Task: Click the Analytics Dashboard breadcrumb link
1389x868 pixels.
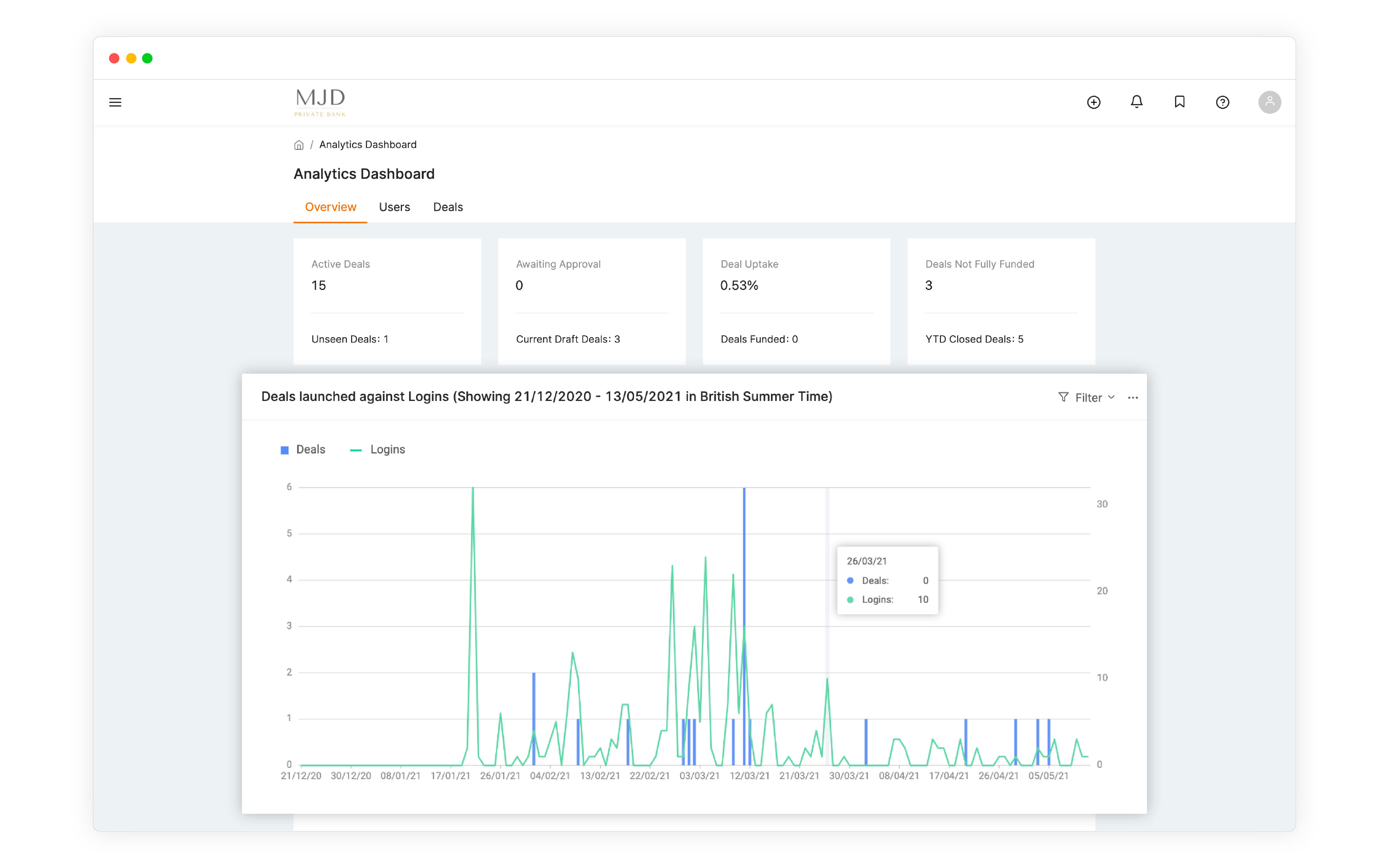Action: coord(367,145)
